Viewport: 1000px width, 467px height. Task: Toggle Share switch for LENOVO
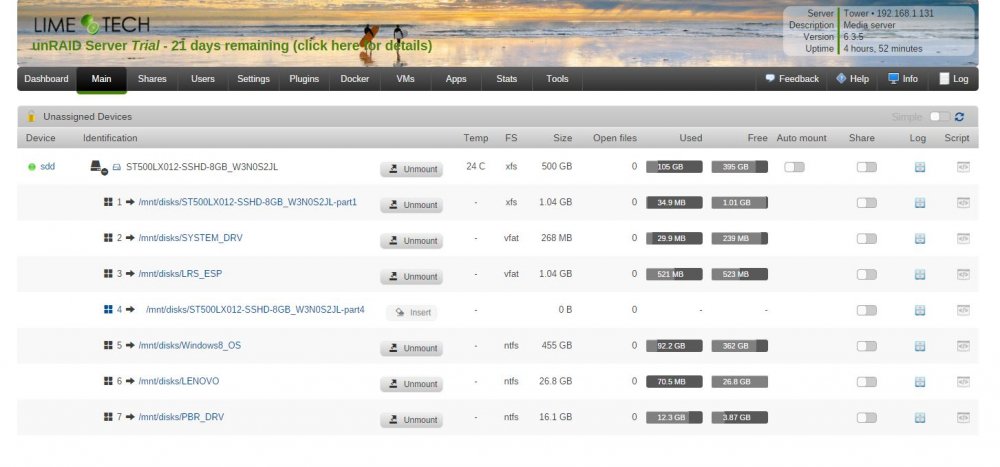(867, 382)
